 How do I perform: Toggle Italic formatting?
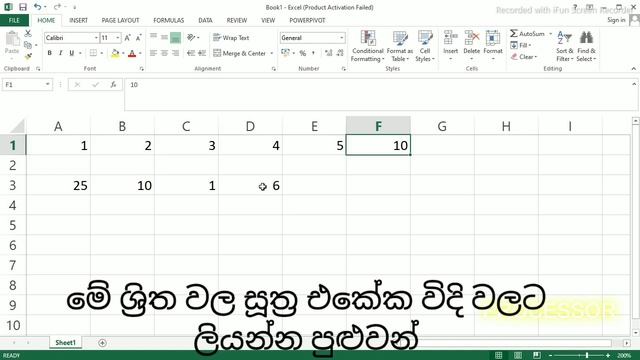(60, 53)
